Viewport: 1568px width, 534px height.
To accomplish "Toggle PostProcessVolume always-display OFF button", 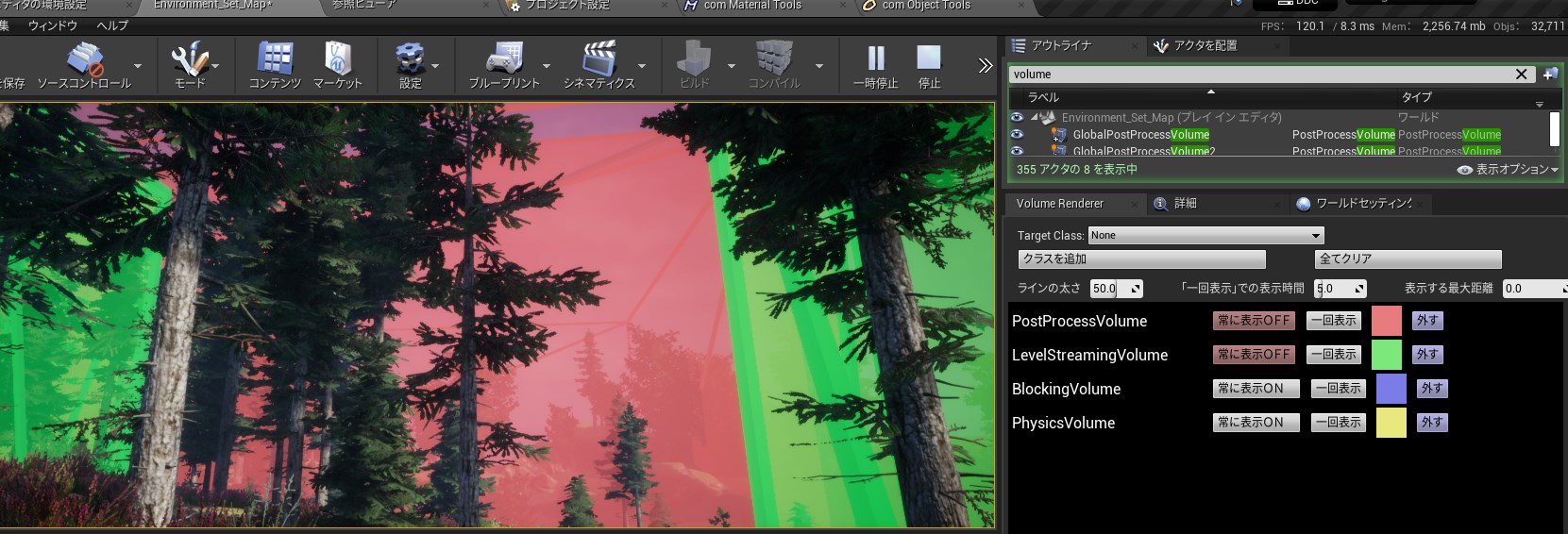I will [x=1254, y=321].
